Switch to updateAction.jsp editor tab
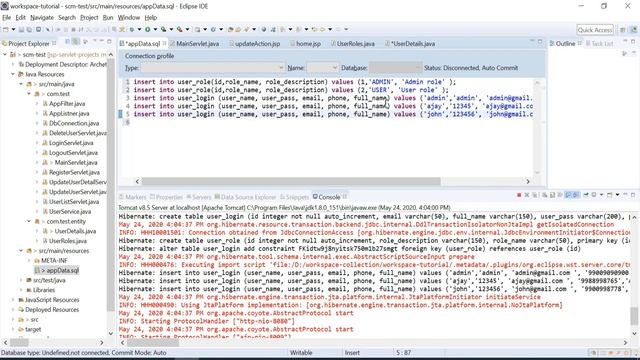Viewport: 640px width, 360px height. point(257,43)
